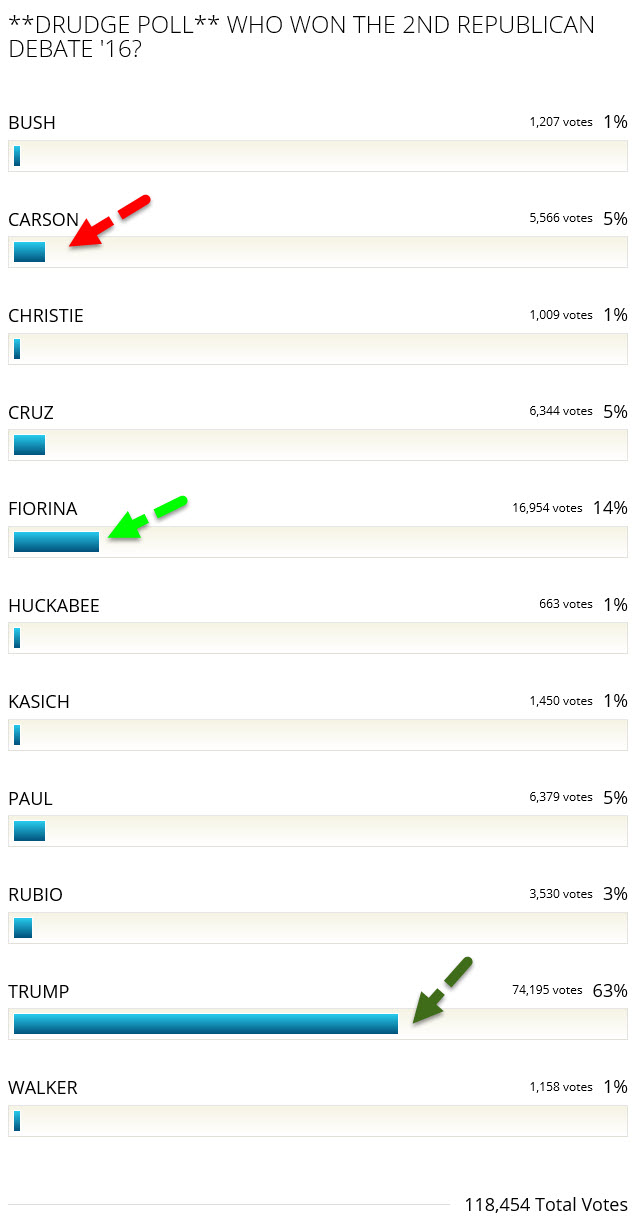Screen dimensions: 642x1223
Task: Select the HUCKABEE candidate label
Action: [x=54, y=606]
